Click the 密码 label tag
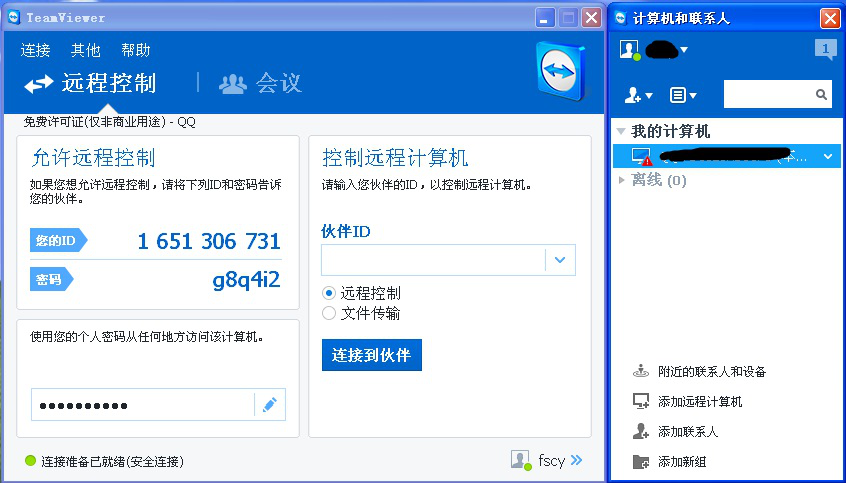Image resolution: width=846 pixels, height=483 pixels. pos(52,280)
